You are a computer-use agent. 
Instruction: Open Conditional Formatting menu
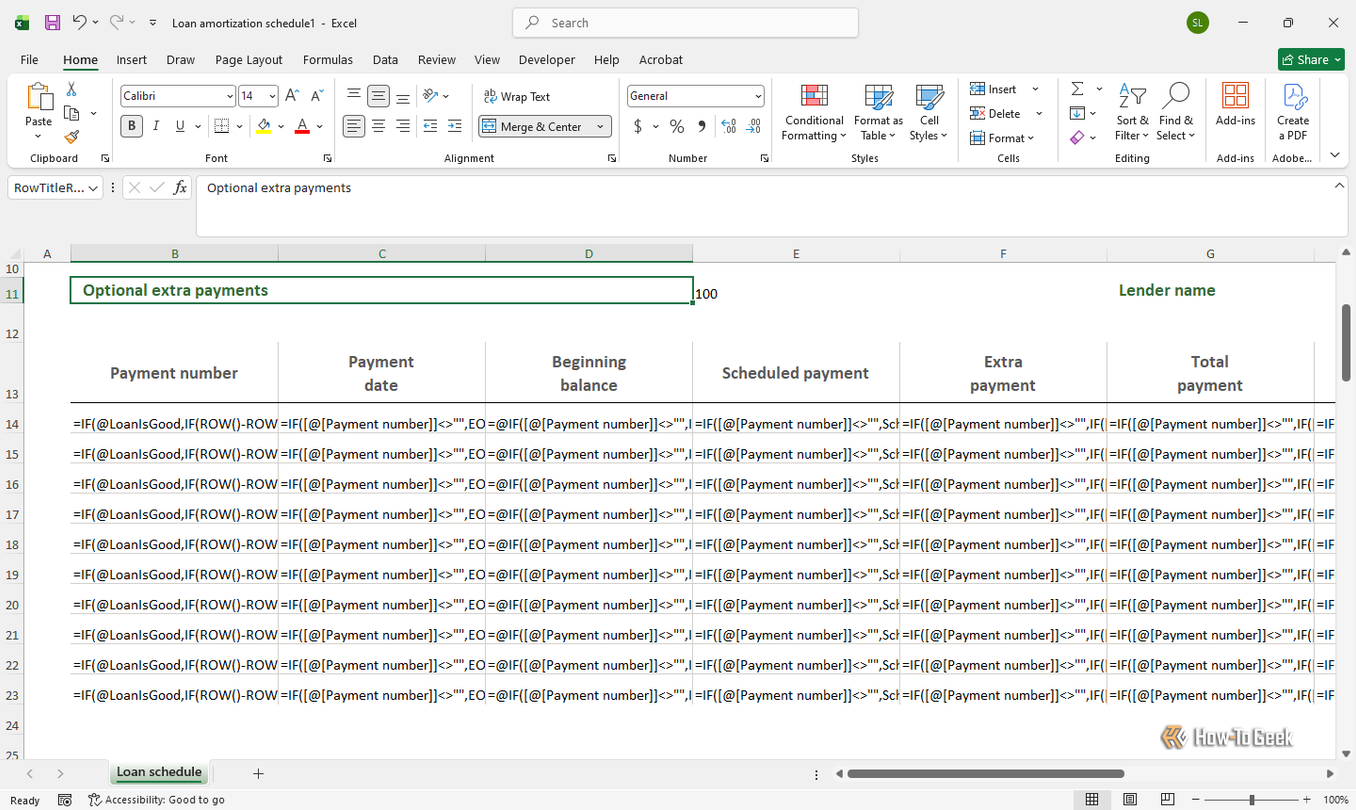click(x=814, y=112)
